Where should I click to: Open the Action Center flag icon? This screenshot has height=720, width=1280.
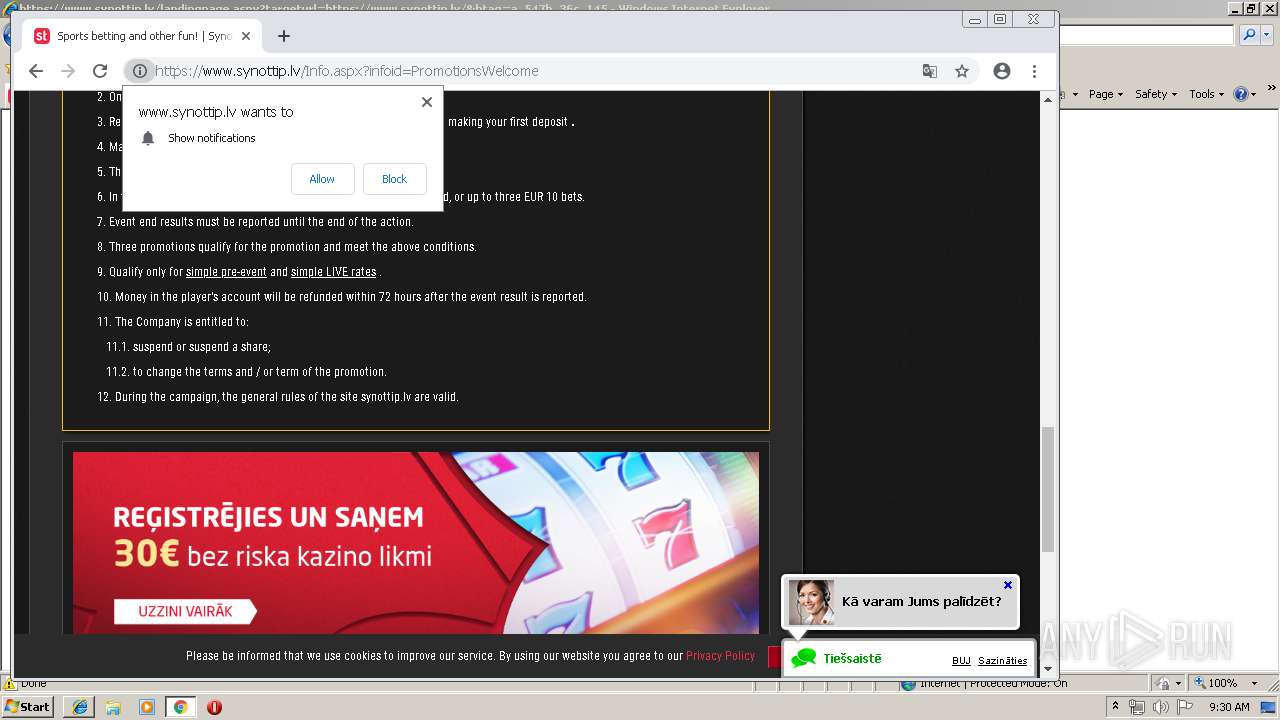(1184, 707)
